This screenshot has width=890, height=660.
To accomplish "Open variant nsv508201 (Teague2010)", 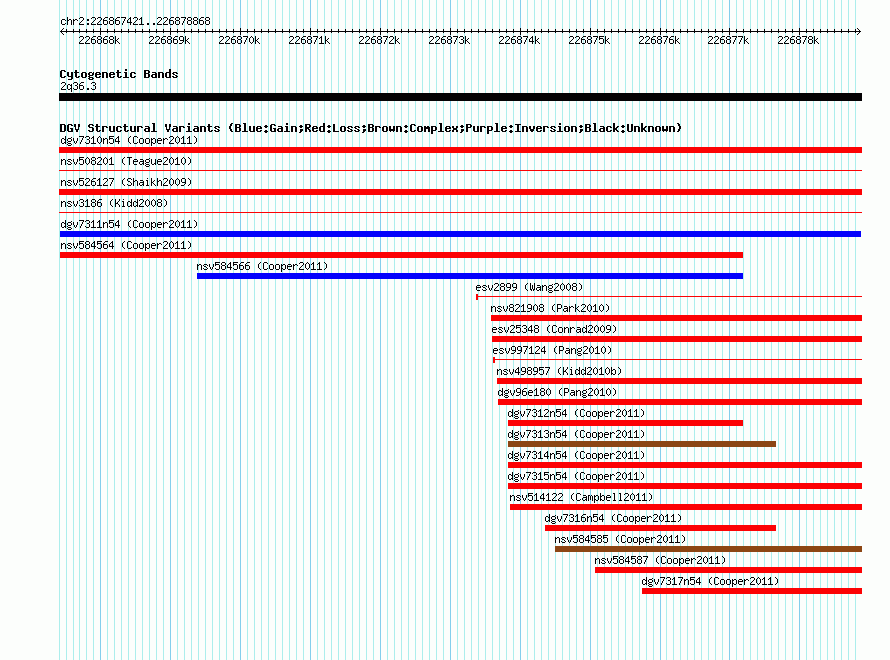I will 126,161.
